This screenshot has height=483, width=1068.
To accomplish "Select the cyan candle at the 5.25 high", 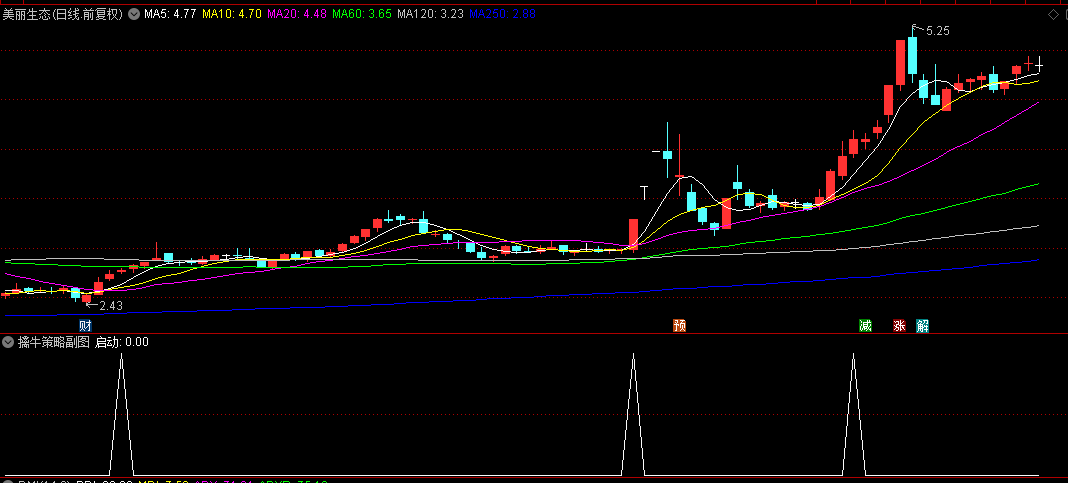I will 912,54.
